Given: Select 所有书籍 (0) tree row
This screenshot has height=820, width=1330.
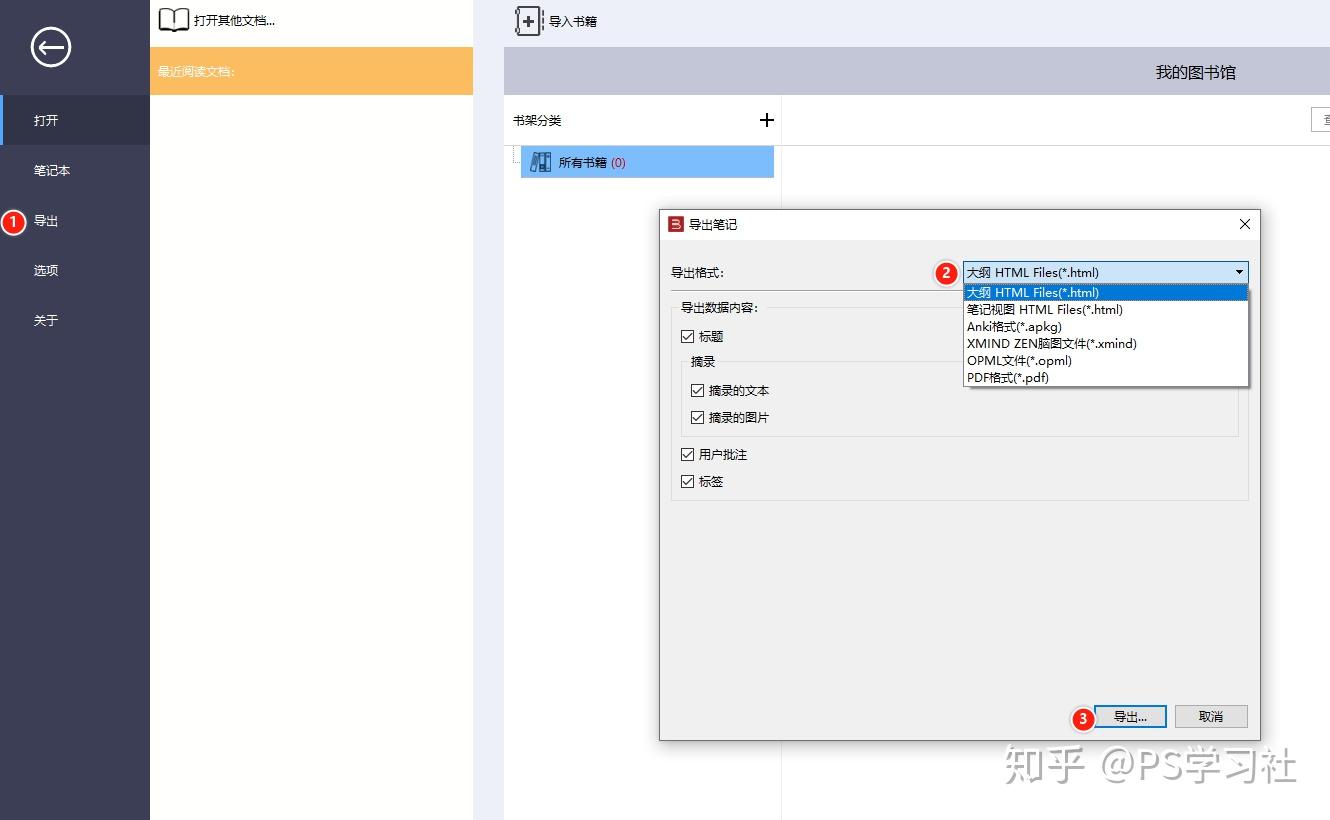Looking at the screenshot, I should click(x=647, y=162).
